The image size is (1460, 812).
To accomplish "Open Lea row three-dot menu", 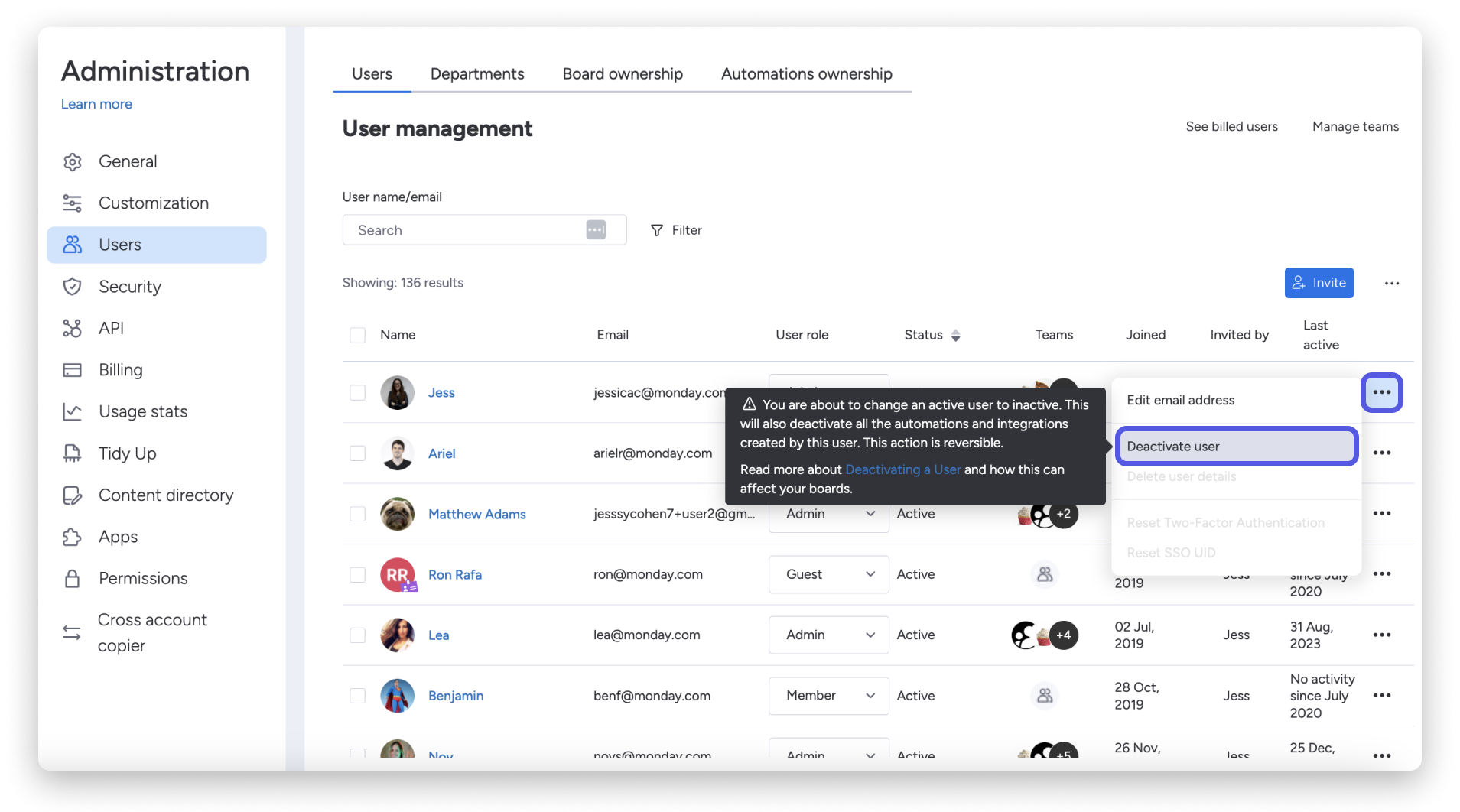I will point(1381,635).
